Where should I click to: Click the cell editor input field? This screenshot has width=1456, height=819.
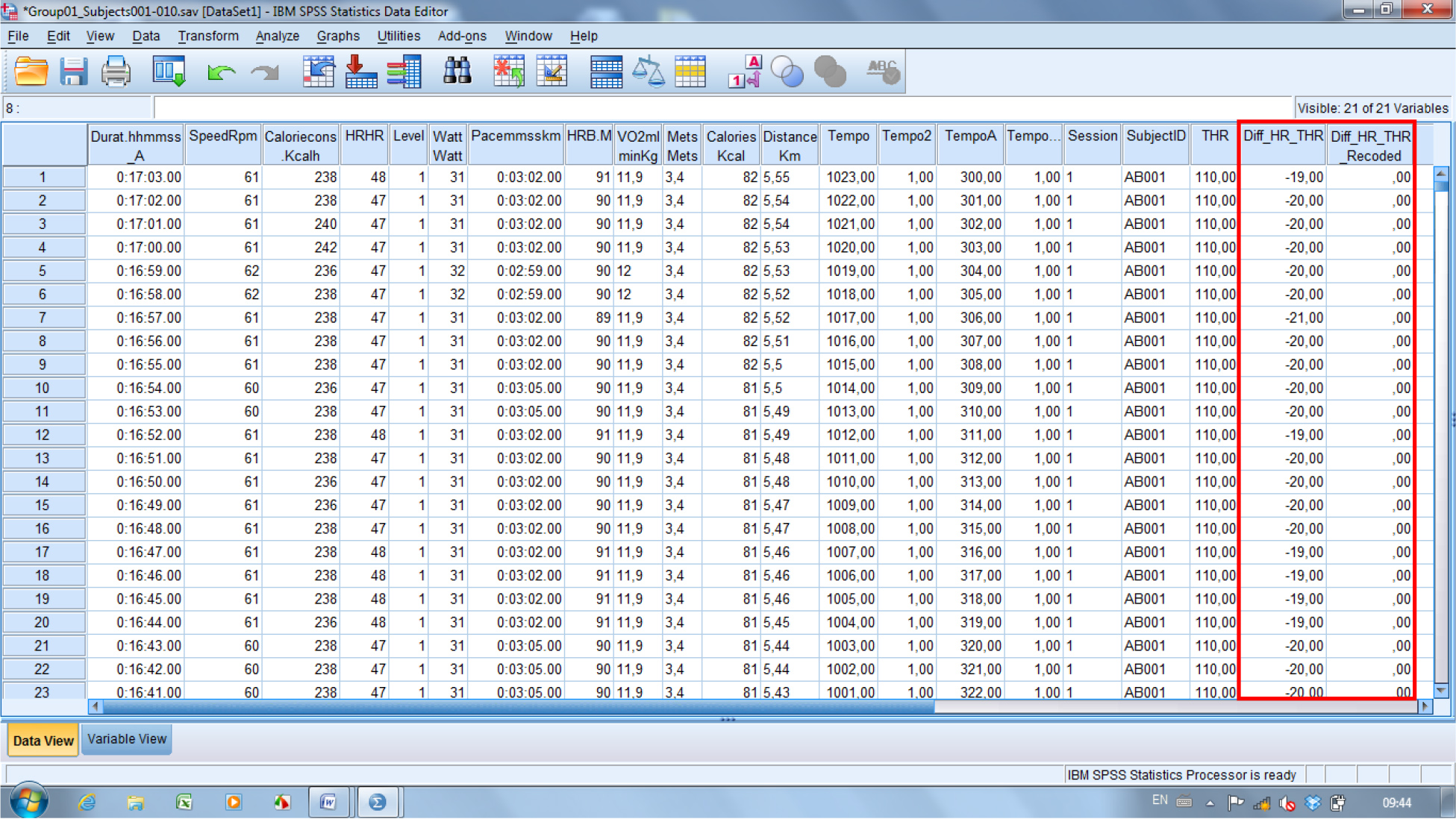tap(716, 108)
